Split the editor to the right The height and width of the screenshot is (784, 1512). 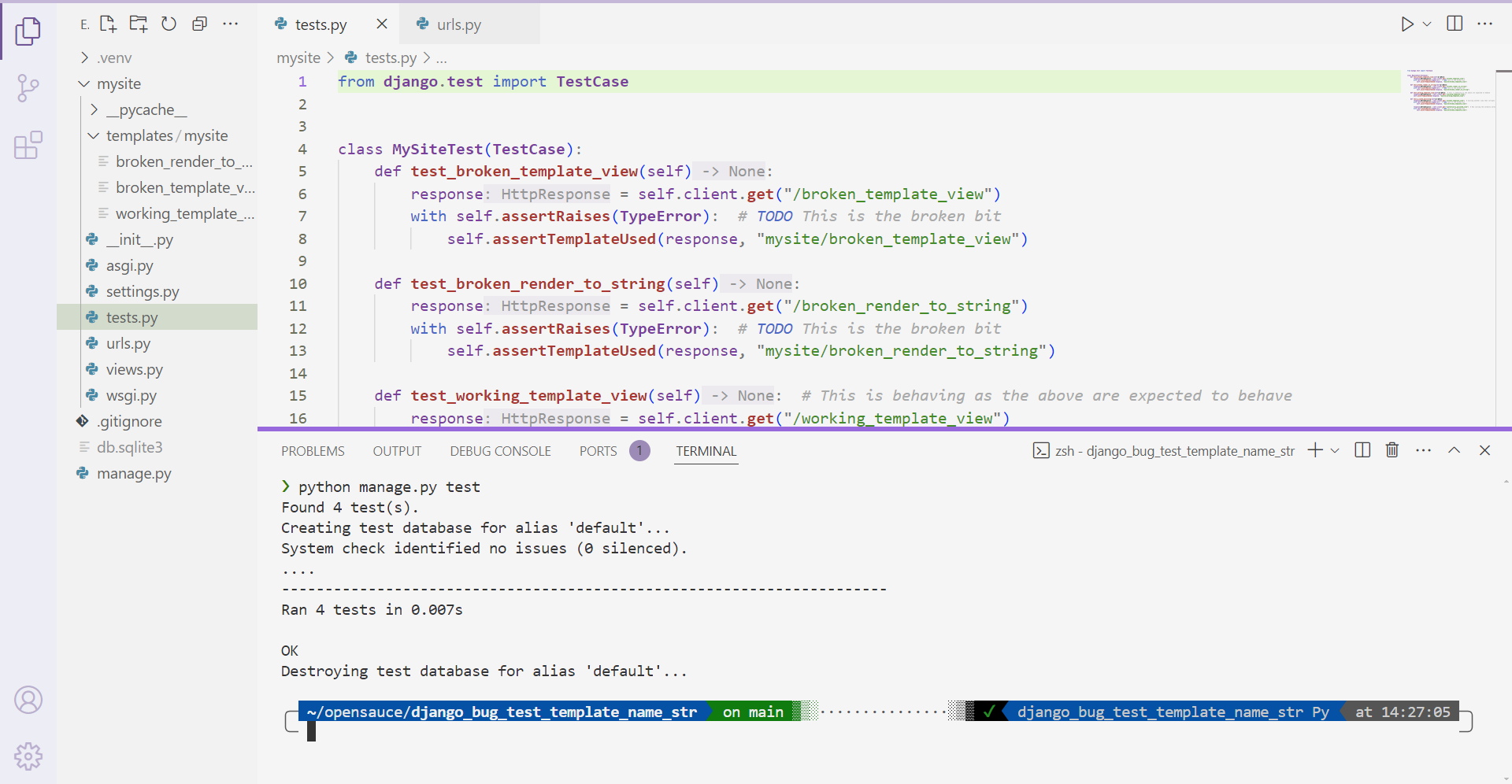click(x=1455, y=24)
